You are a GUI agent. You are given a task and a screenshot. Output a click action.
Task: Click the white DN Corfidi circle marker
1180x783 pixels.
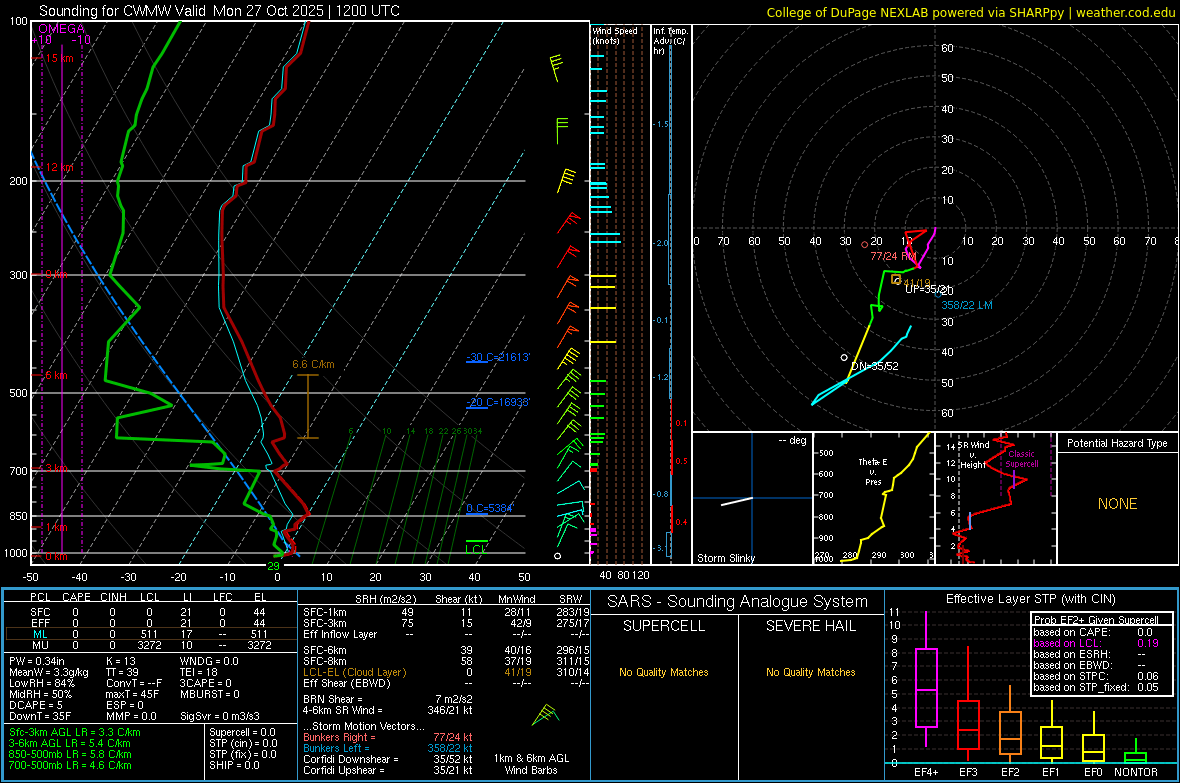point(844,358)
